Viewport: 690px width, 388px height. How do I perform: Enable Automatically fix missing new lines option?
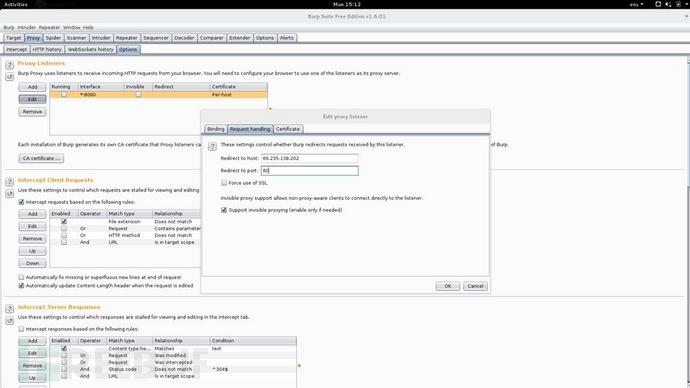tap(21, 278)
